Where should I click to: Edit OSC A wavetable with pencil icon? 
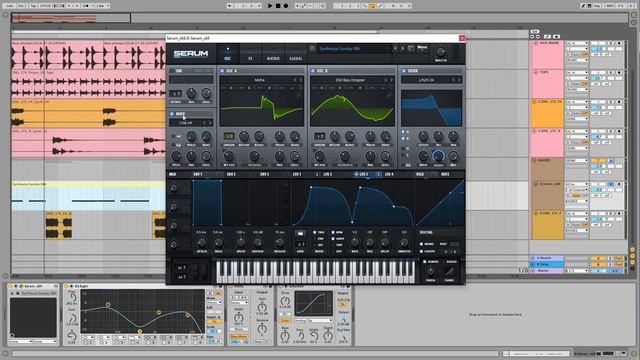tap(299, 94)
